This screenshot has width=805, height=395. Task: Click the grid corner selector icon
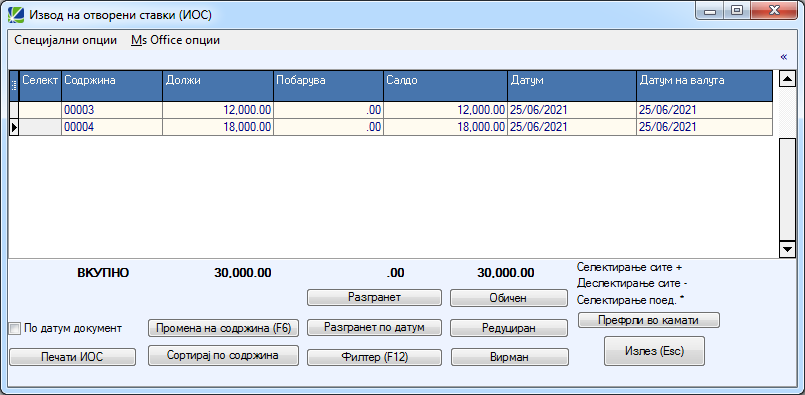click(x=14, y=86)
